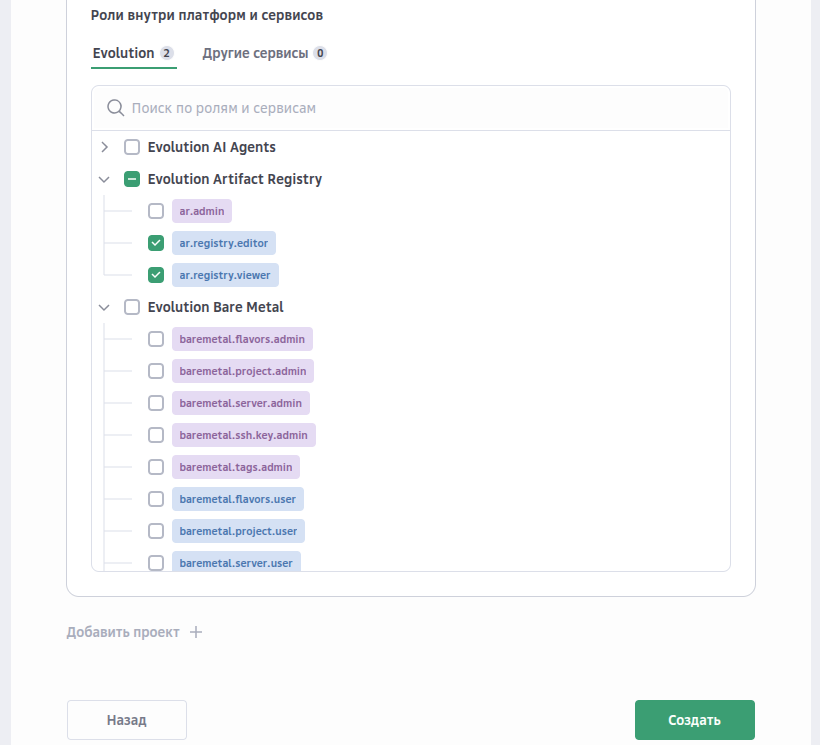Click the Evolution Bare Metal label
The width and height of the screenshot is (820, 745).
pos(215,307)
